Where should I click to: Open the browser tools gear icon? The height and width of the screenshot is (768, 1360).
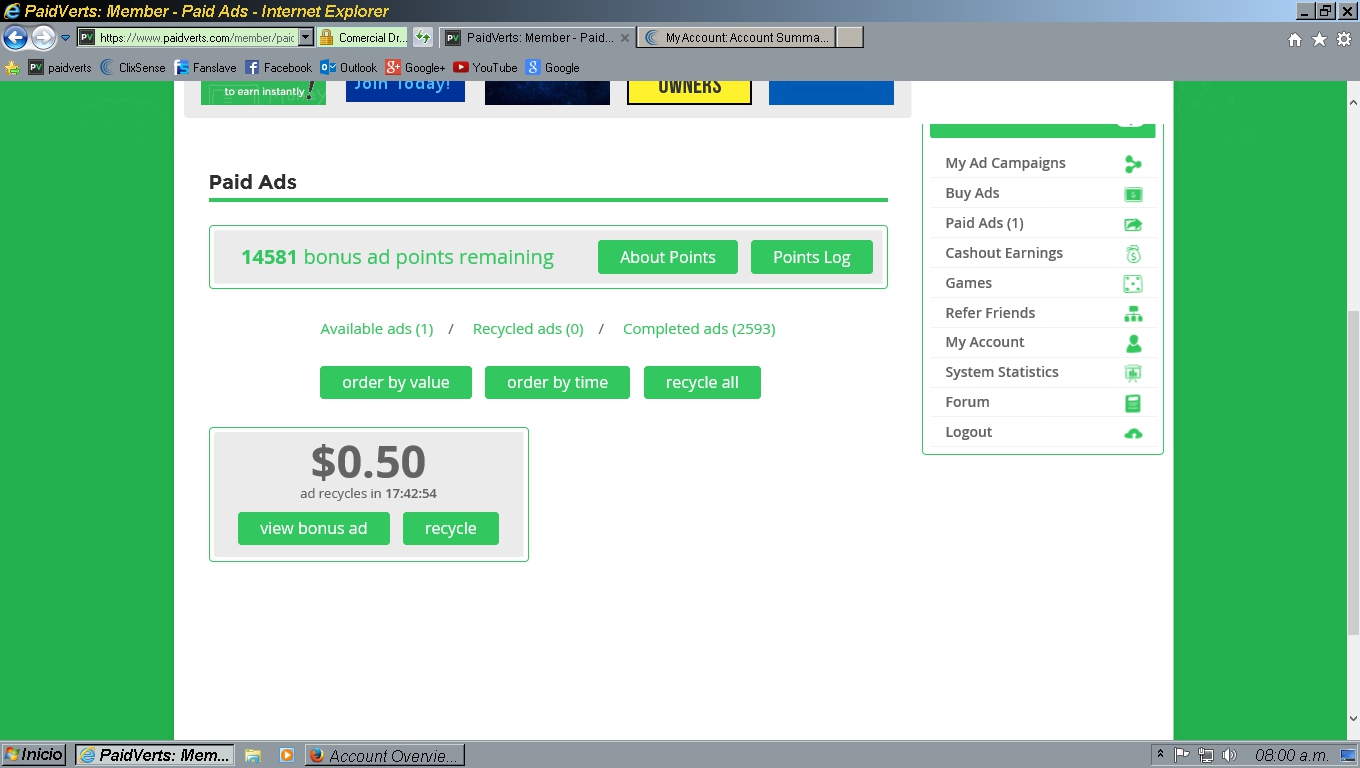[x=1344, y=39]
